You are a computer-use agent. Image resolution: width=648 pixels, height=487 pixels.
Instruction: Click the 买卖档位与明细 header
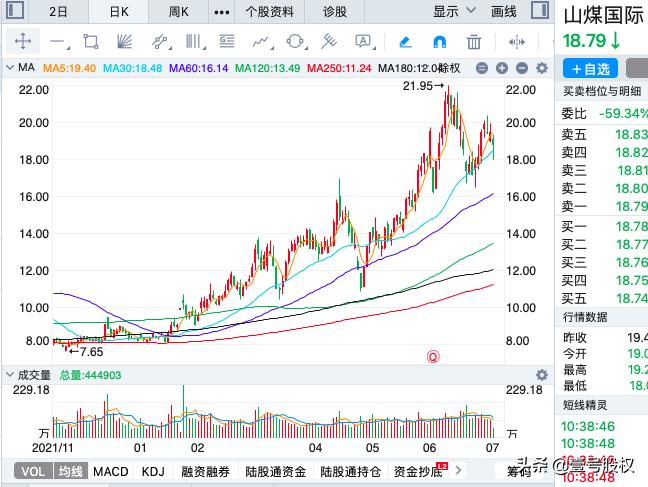[x=602, y=91]
